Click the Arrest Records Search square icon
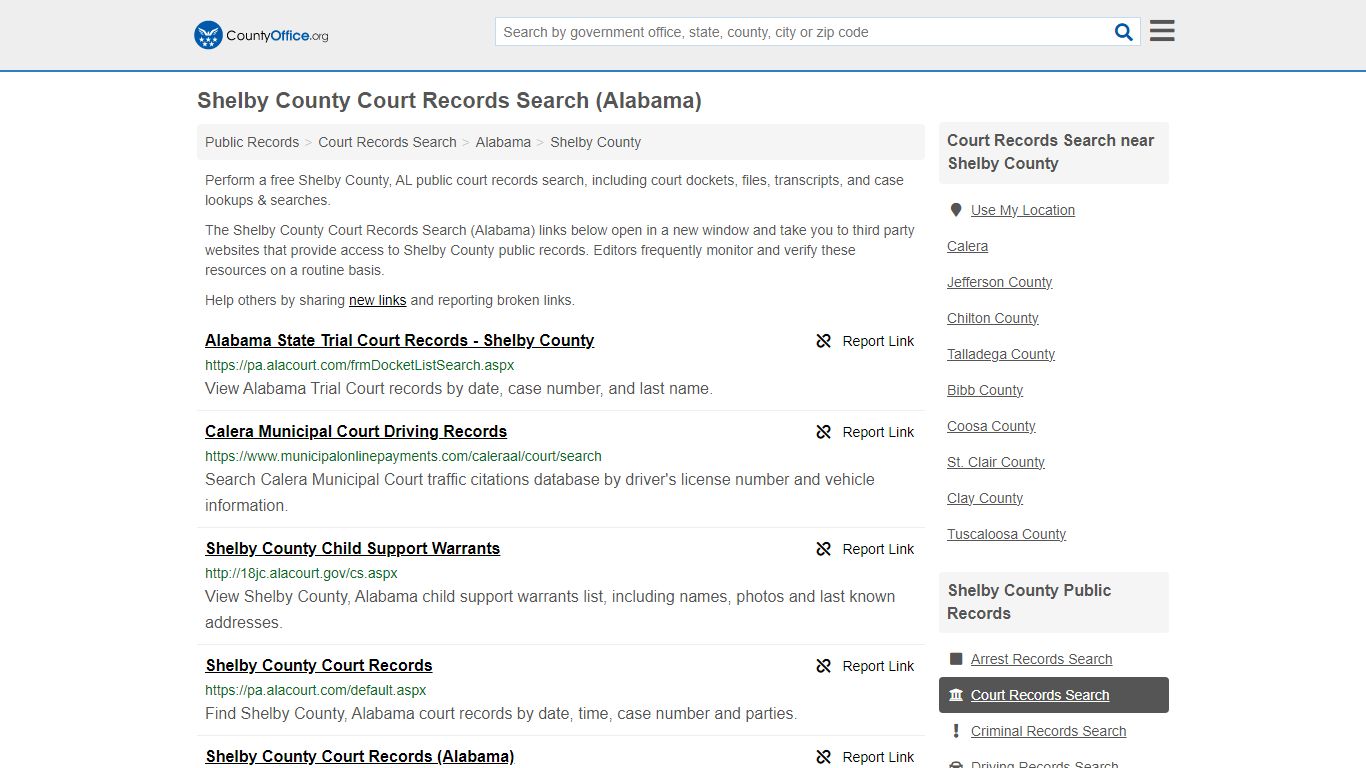Screen dimensions: 1366x768 click(x=956, y=659)
